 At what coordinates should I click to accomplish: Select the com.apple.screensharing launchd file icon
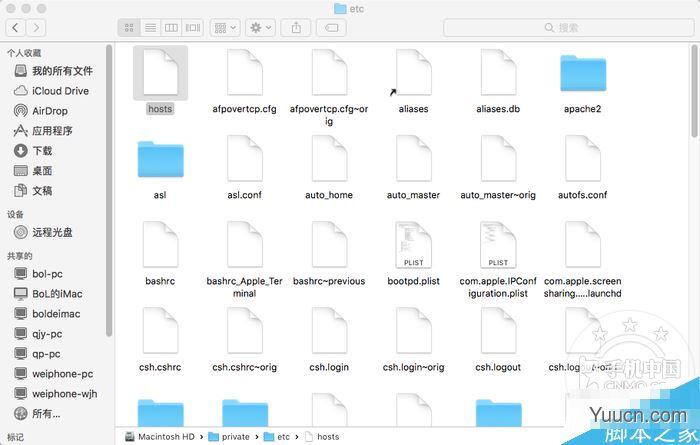pyautogui.click(x=583, y=245)
